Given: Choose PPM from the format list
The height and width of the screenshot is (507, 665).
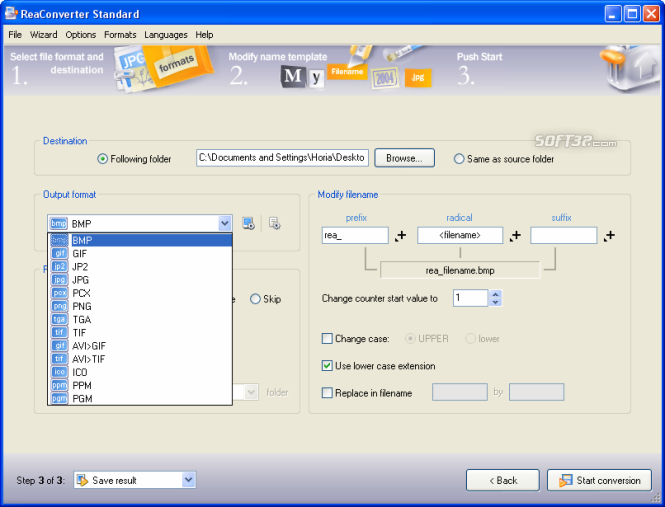Looking at the screenshot, I should pos(140,385).
